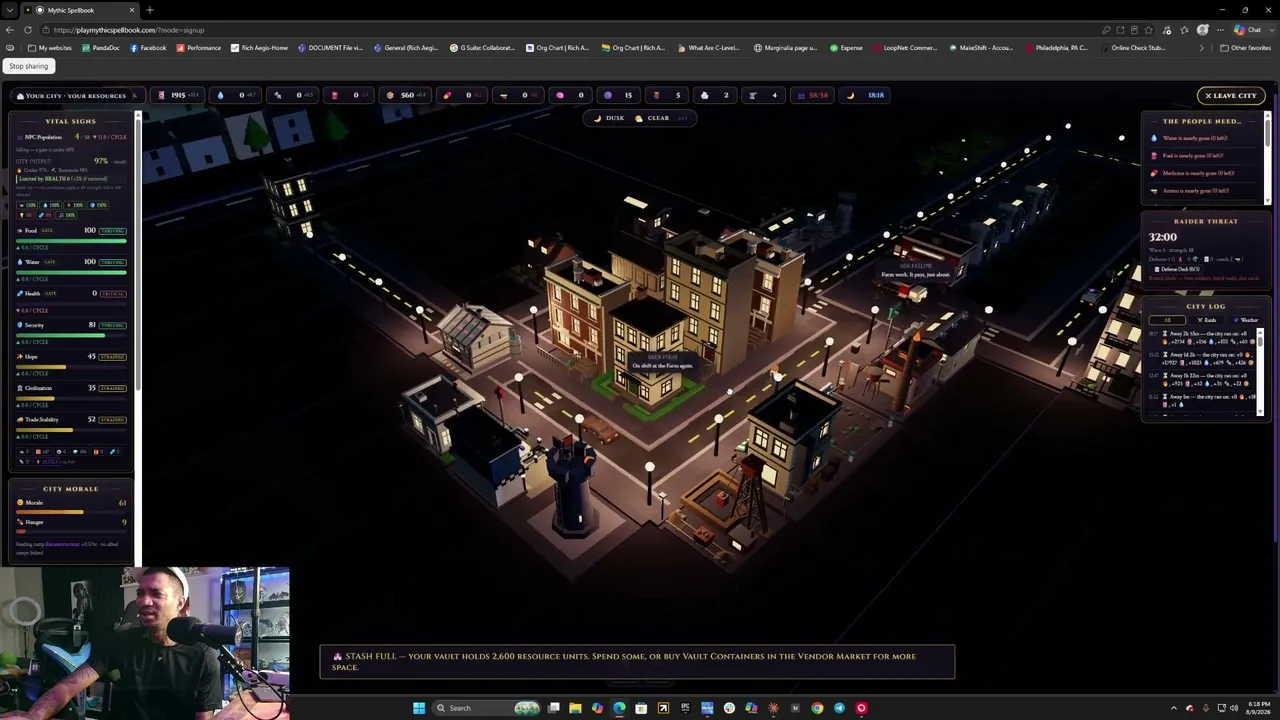Click the Leave City button

coord(1231,95)
